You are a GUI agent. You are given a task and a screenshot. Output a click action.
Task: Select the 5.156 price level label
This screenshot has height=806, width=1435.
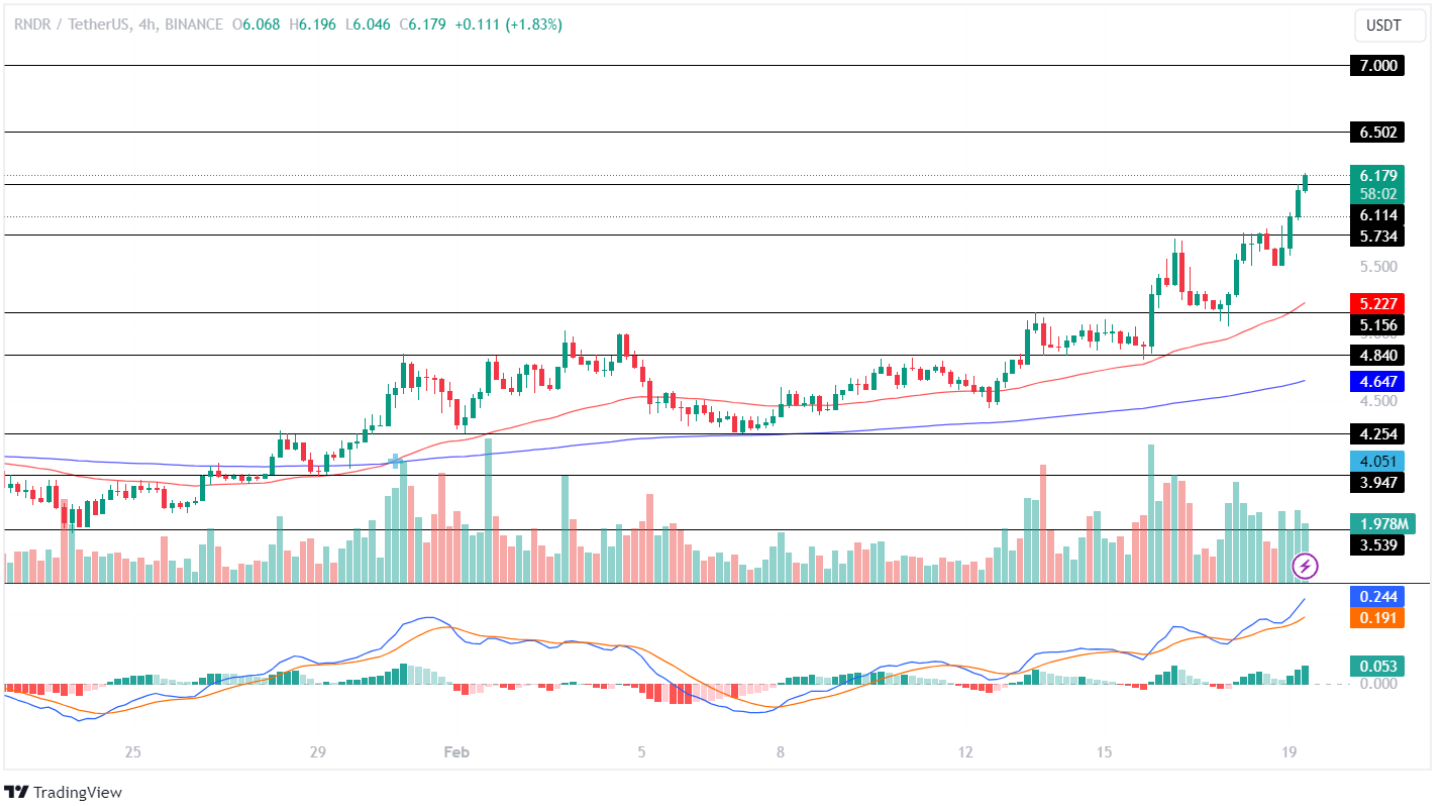coord(1376,325)
